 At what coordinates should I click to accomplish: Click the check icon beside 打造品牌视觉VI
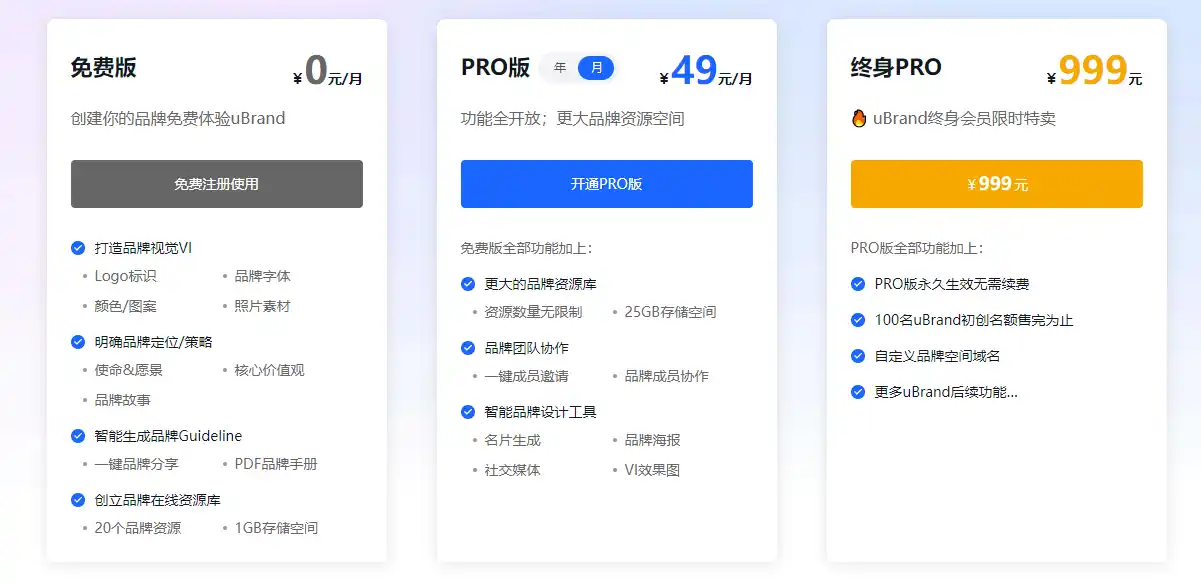(78, 248)
